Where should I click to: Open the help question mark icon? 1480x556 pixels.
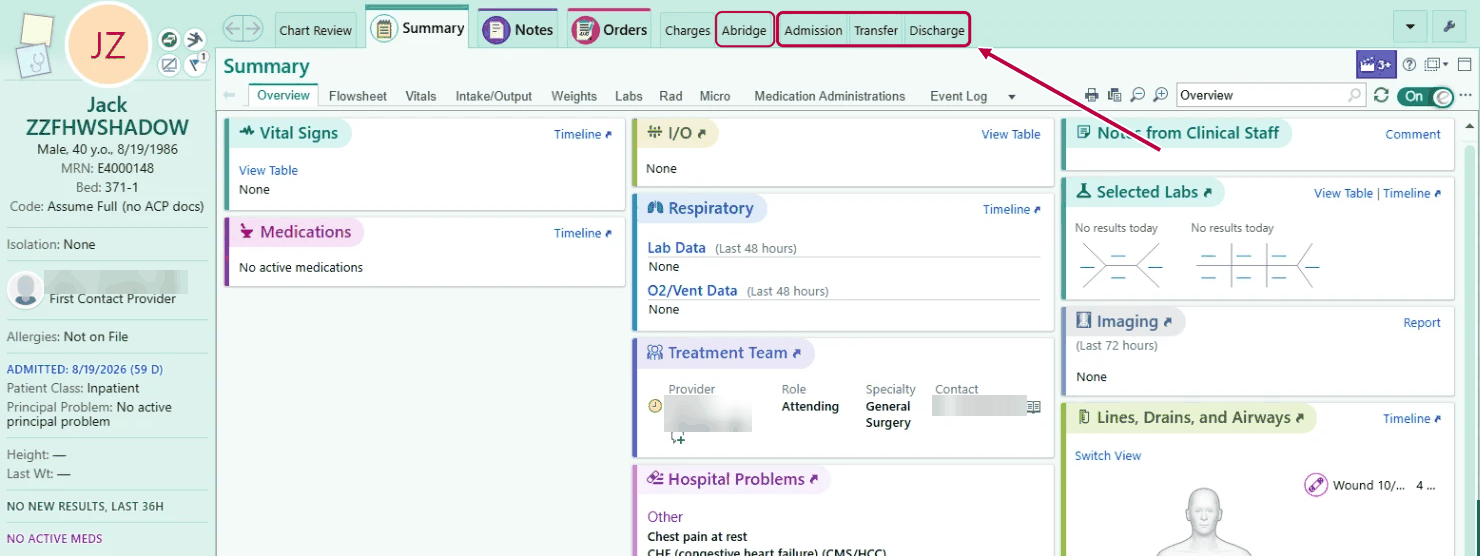1409,64
